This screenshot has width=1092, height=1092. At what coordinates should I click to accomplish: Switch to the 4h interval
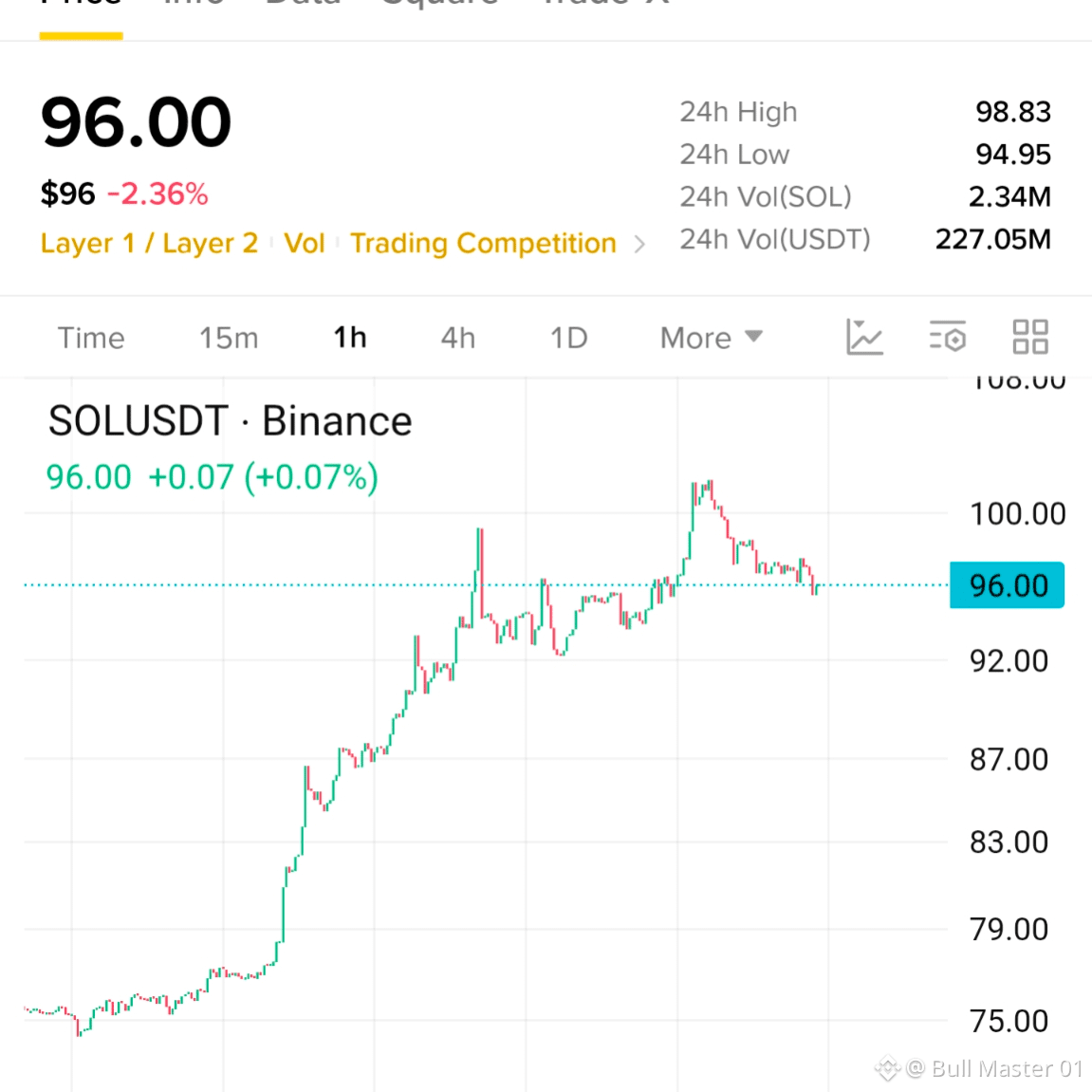coord(458,338)
